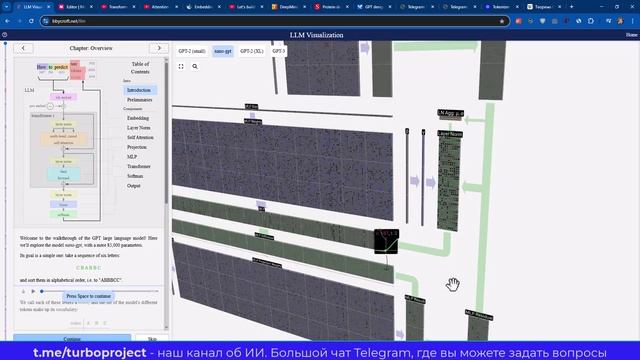This screenshot has height=360, width=640.
Task: Go to the next chapter with right chevron
Action: point(159,48)
